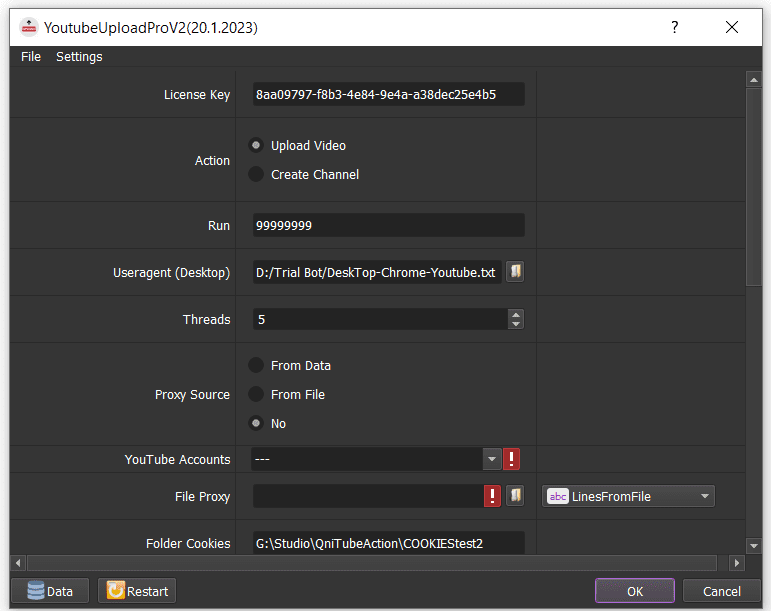The height and width of the screenshot is (611, 771).
Task: Focus the Threads number field
Action: pyautogui.click(x=381, y=319)
